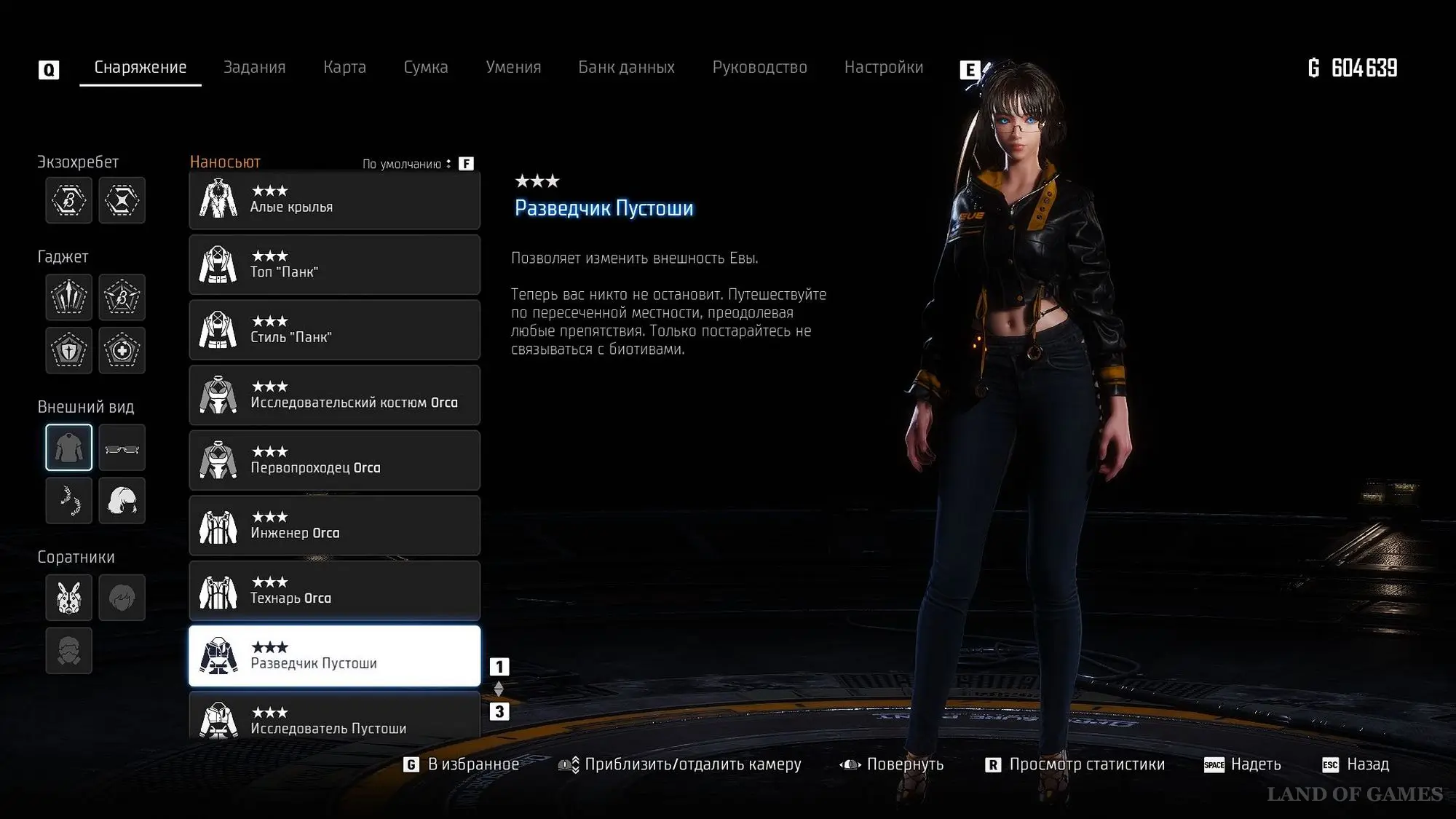This screenshot has width=1456, height=819.
Task: Go back with Назад
Action: (1356, 764)
